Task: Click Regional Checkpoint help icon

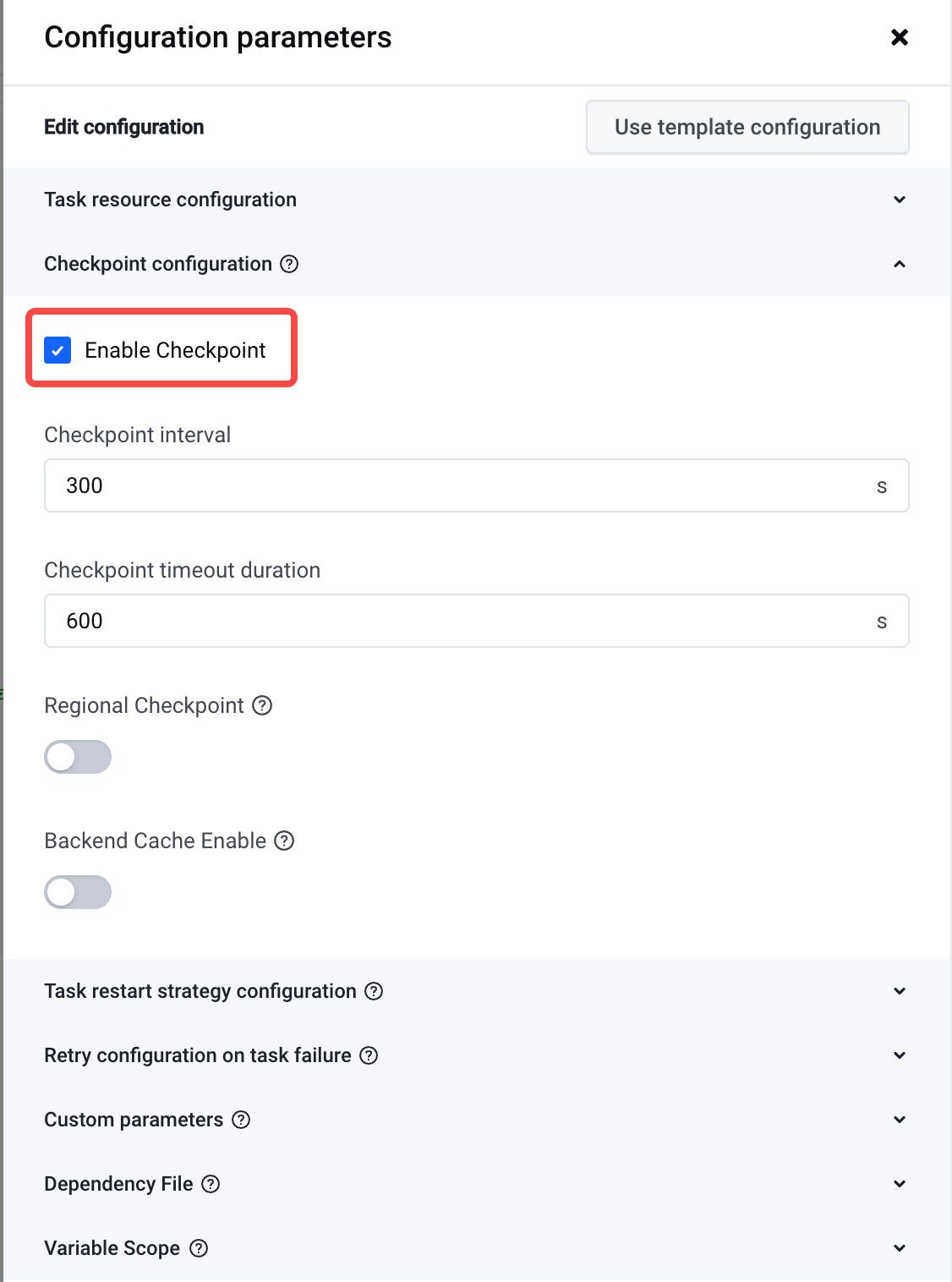Action: (x=263, y=705)
